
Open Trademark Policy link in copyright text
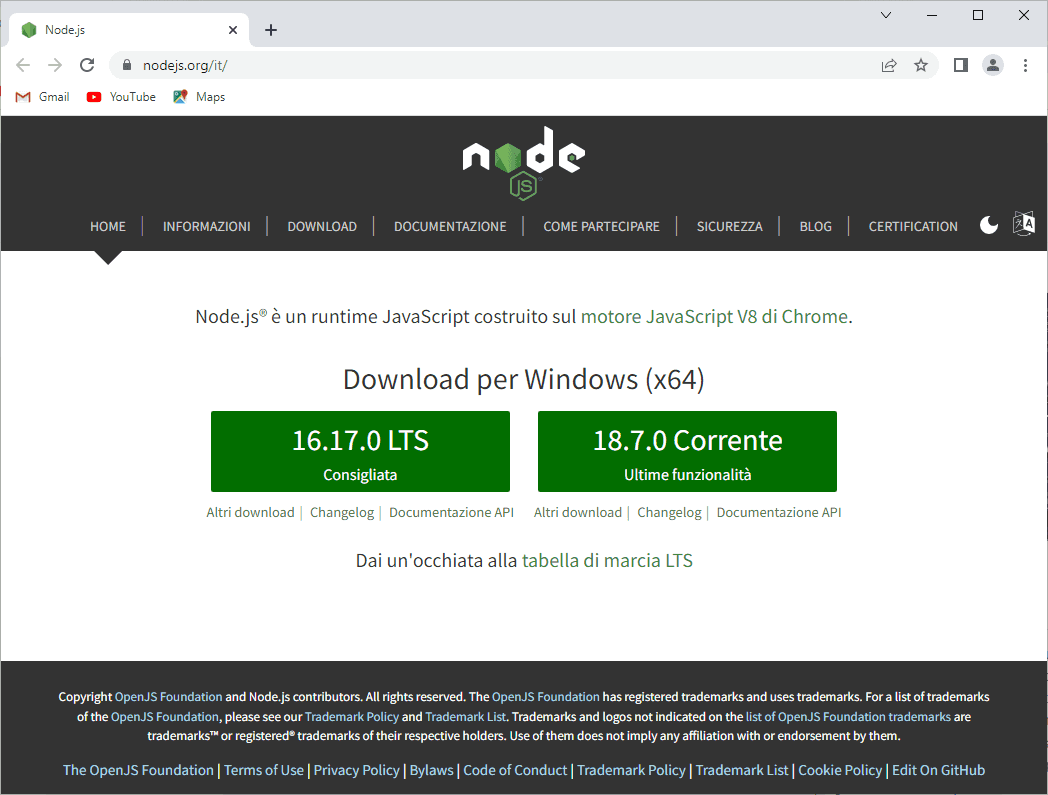352,717
